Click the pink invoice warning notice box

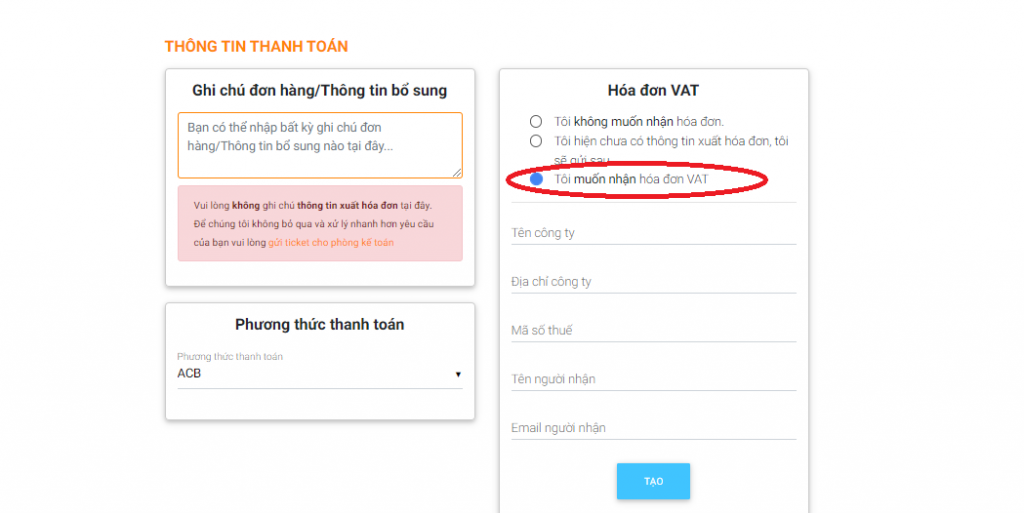(x=319, y=223)
